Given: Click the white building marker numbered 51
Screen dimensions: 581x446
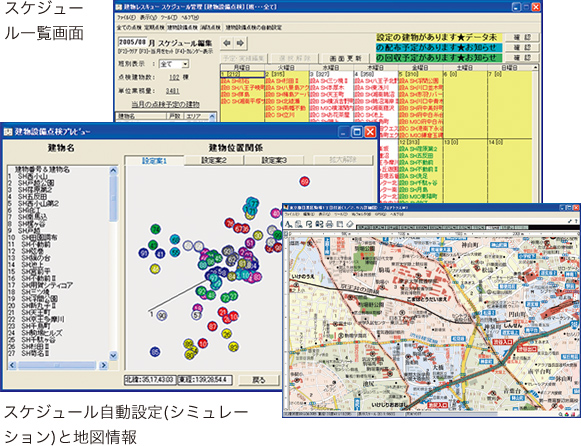Looking at the screenshot, I should click(x=197, y=315).
